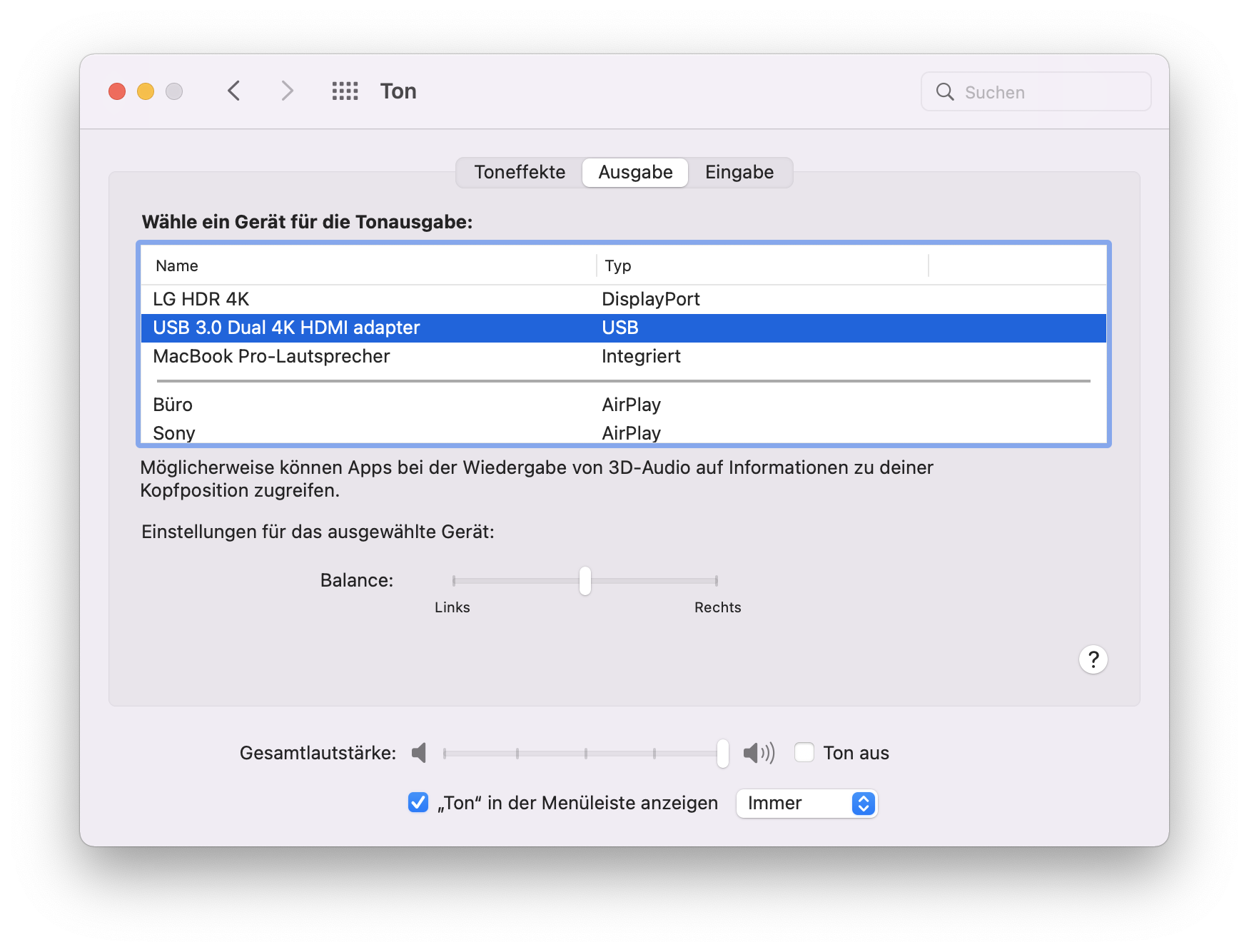This screenshot has width=1249, height=952.
Task: Go forward with the right chevron
Action: 287,91
